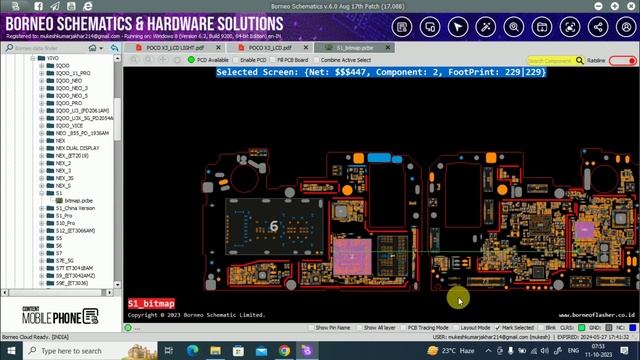640x360 pixels.
Task: Enable PCB Tracing Mode checkbox
Action: 403,328
